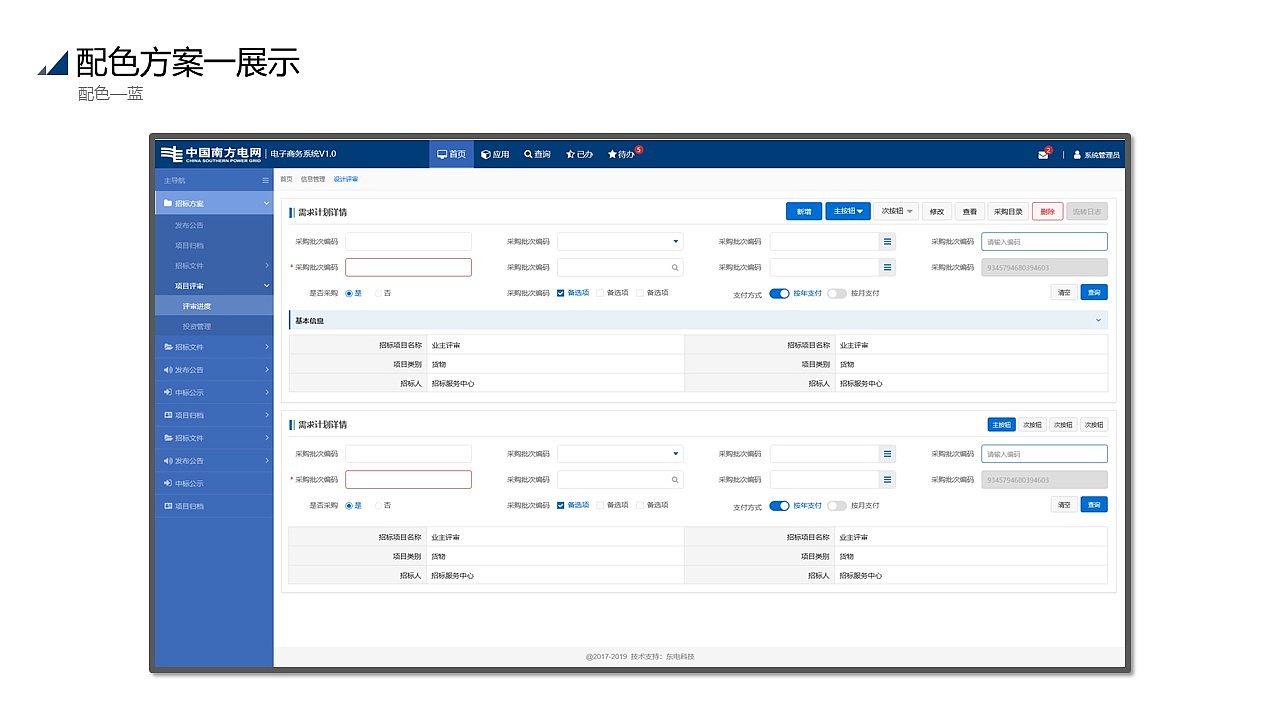
Task: Click the red badge on 待办 tab
Action: [x=638, y=149]
